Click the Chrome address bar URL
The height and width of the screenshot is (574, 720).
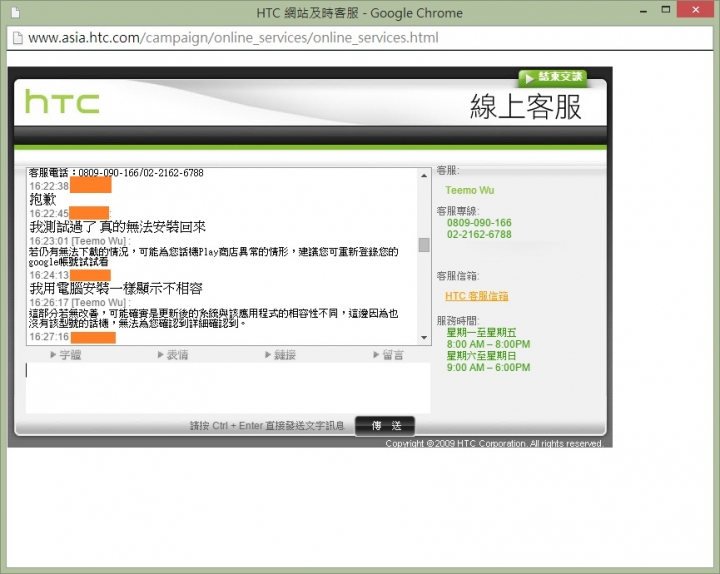tap(233, 38)
